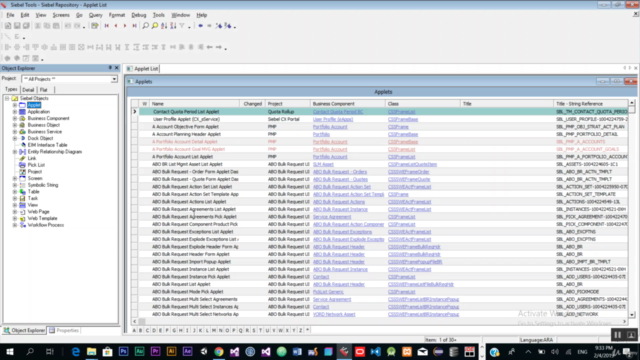The height and width of the screenshot is (360, 640).
Task: Open Picklist Generic business component link
Action: coord(328,292)
